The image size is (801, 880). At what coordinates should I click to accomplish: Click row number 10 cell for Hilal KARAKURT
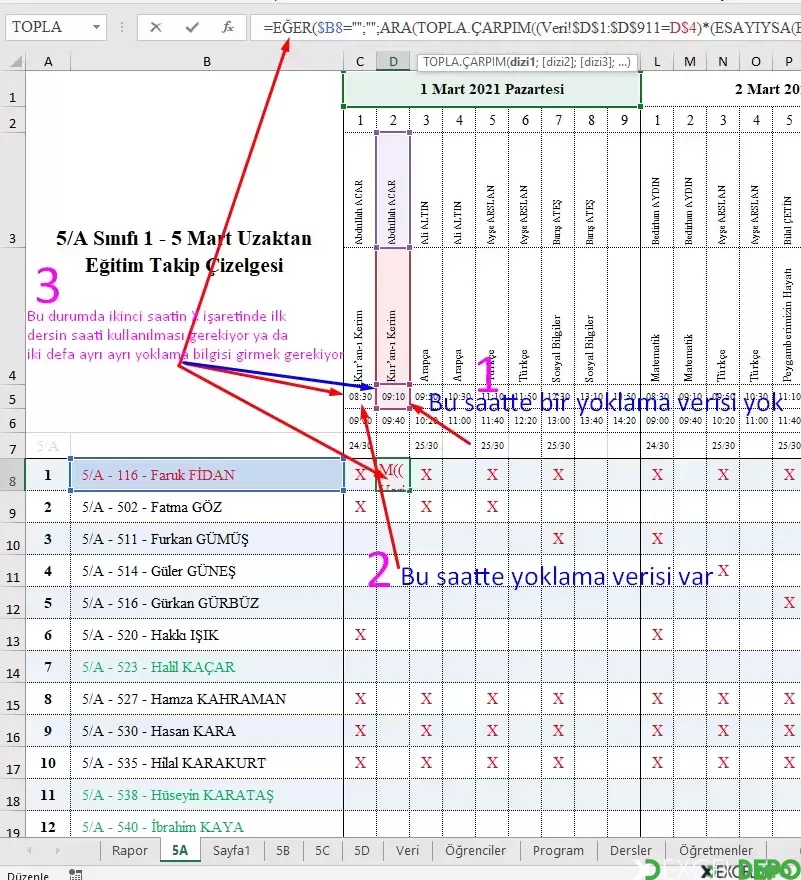point(48,763)
